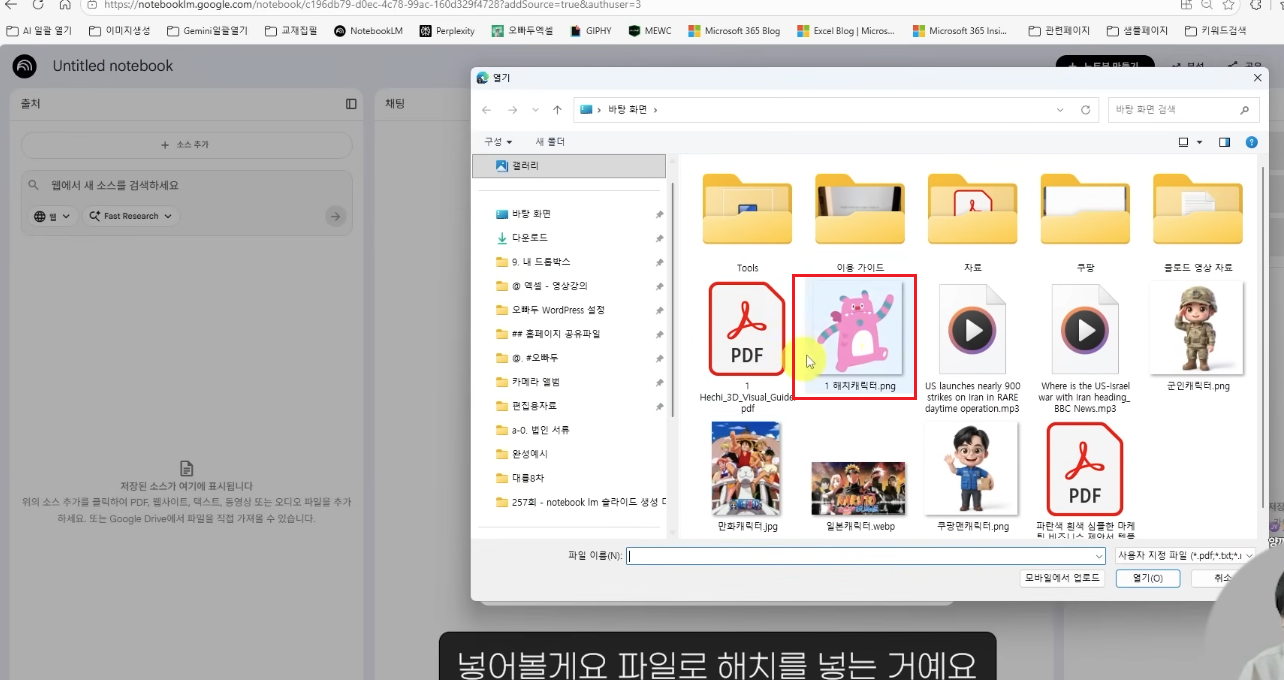This screenshot has height=680, width=1284.
Task: Select the 이용 가이드 folder
Action: pyautogui.click(x=860, y=221)
